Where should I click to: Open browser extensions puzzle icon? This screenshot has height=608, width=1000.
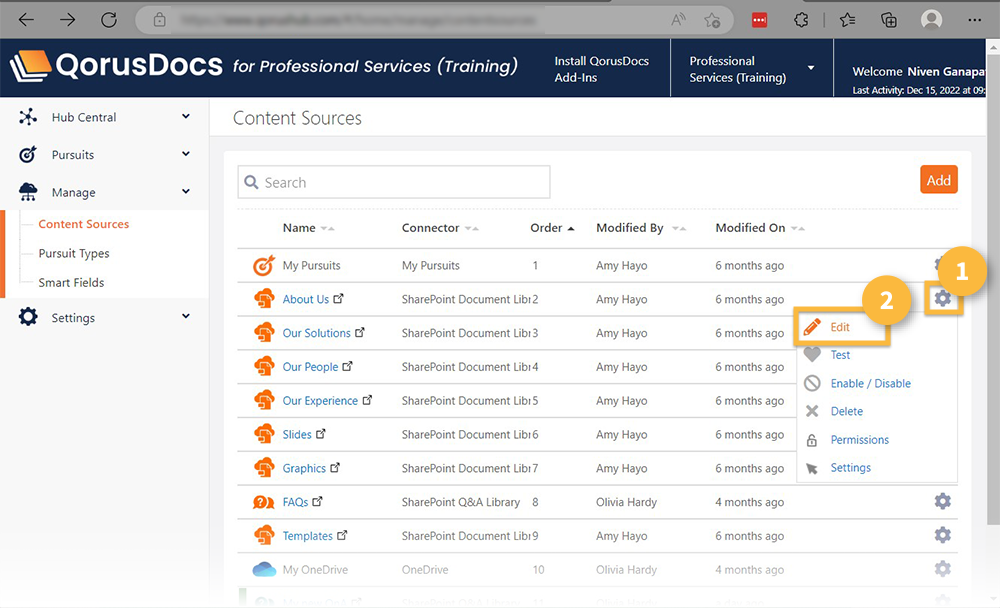point(801,20)
